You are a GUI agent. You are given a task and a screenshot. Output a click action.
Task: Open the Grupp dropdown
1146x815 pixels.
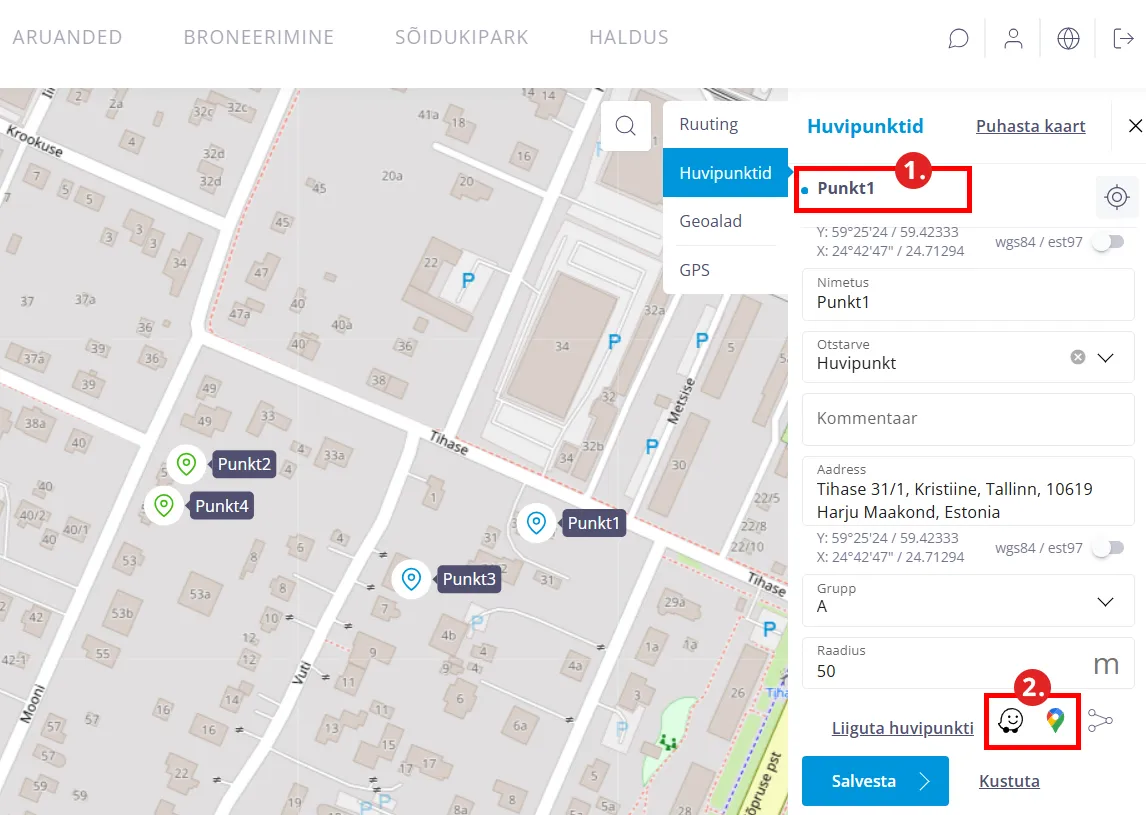point(1105,601)
